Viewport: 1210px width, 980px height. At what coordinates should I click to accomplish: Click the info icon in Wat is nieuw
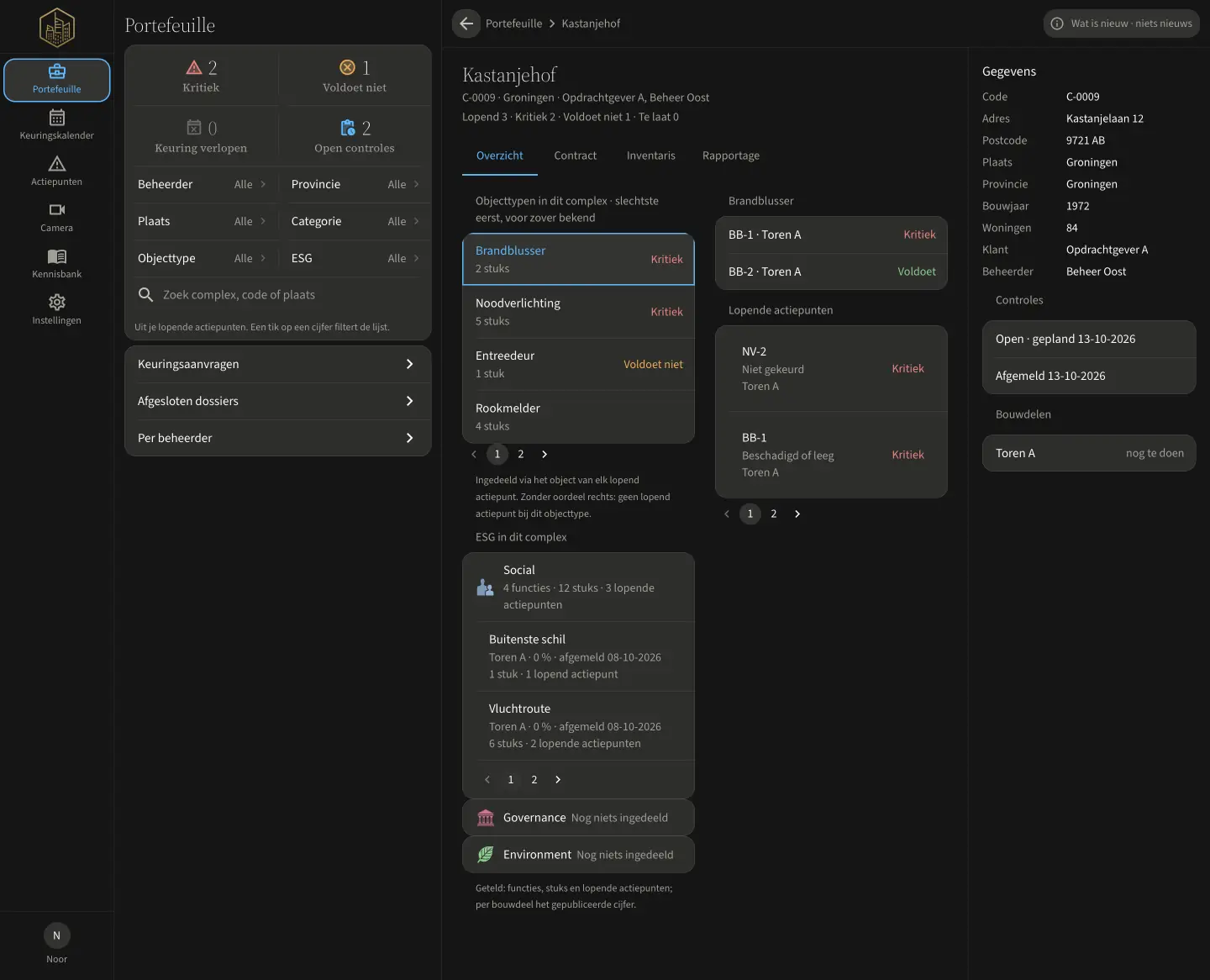pos(1057,24)
